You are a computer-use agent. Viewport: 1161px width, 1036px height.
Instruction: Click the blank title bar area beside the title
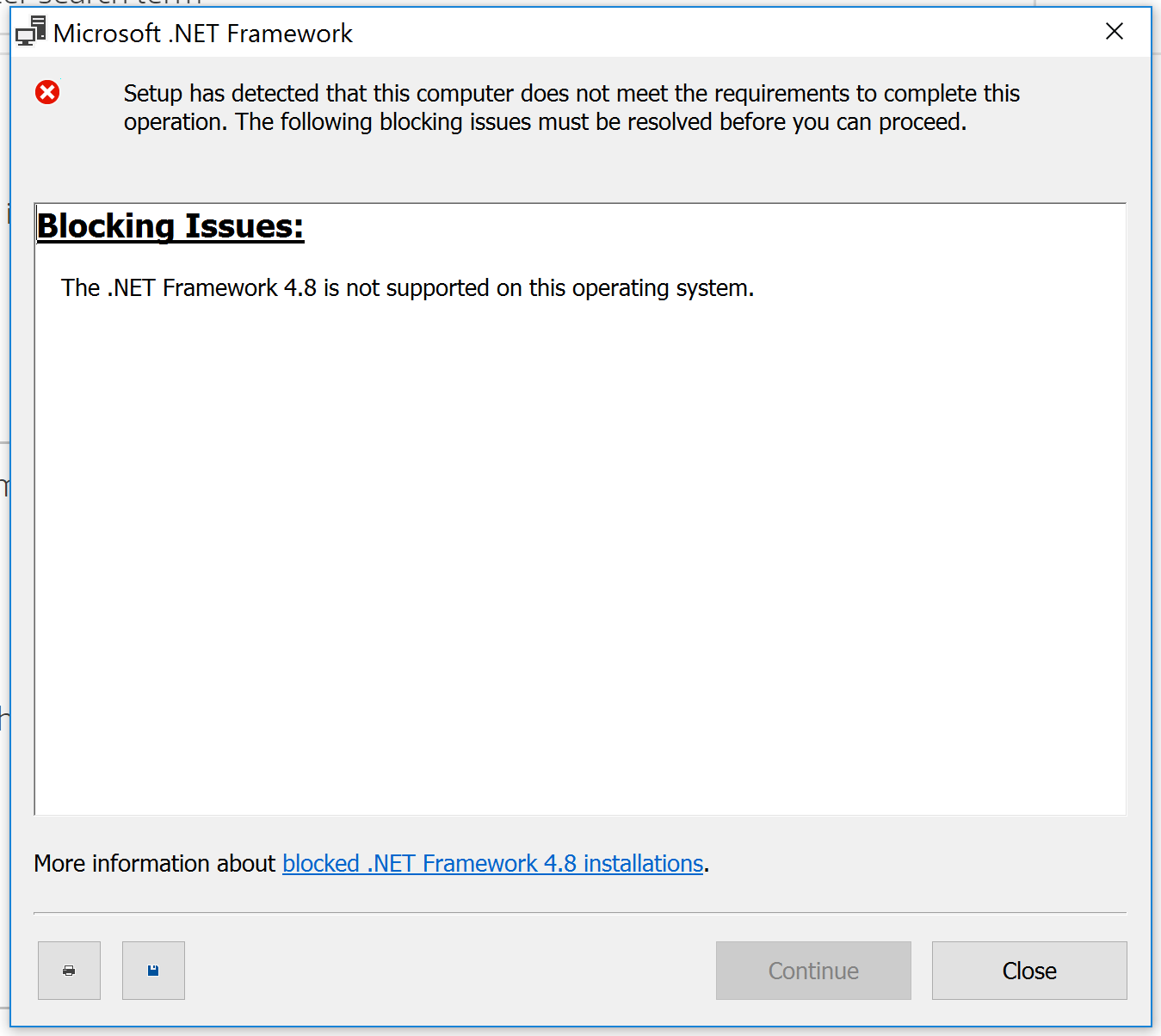723,33
